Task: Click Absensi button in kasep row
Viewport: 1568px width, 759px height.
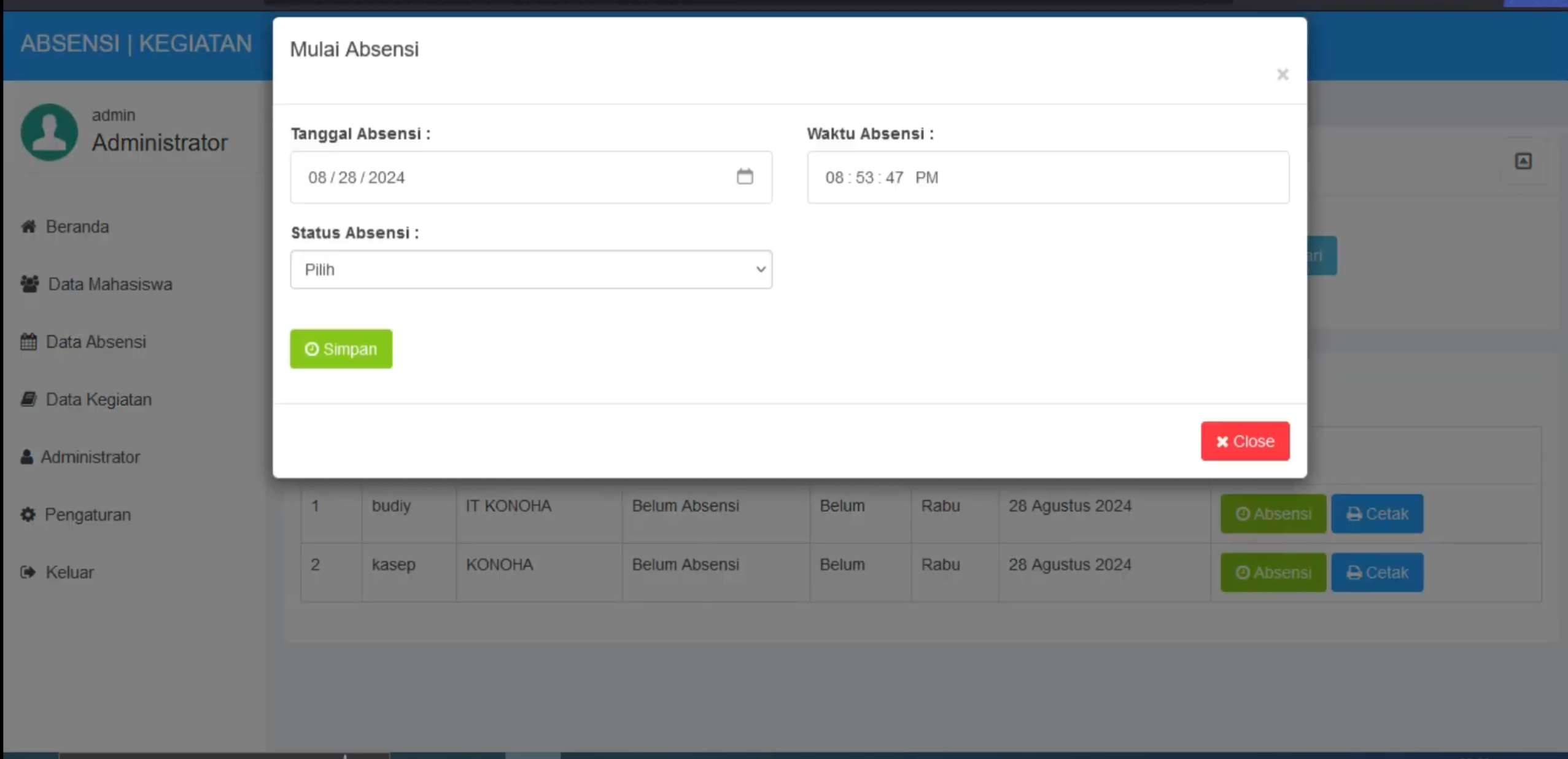Action: pos(1273,573)
